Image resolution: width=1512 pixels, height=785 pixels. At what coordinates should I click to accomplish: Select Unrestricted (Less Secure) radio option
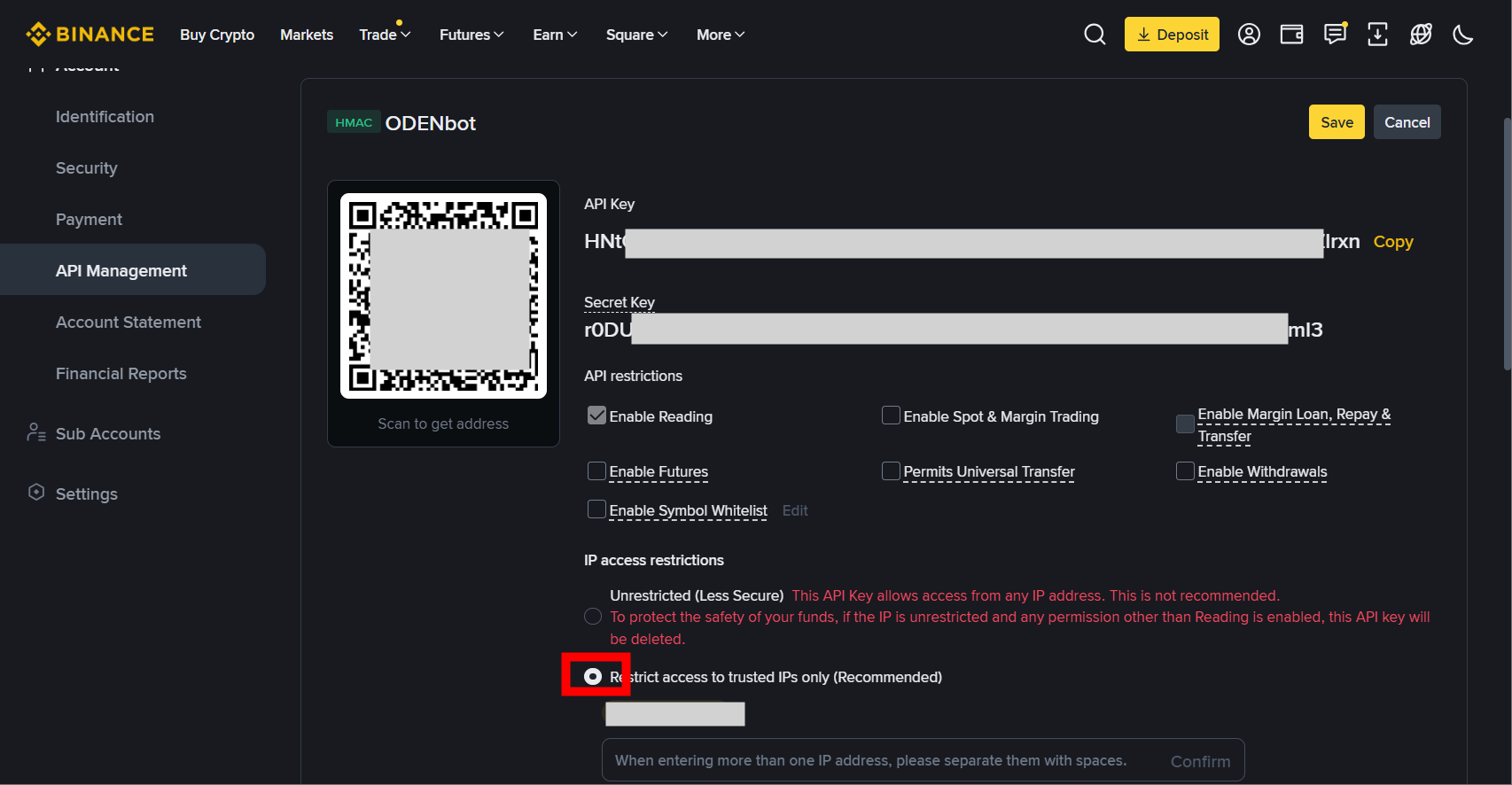(x=593, y=617)
